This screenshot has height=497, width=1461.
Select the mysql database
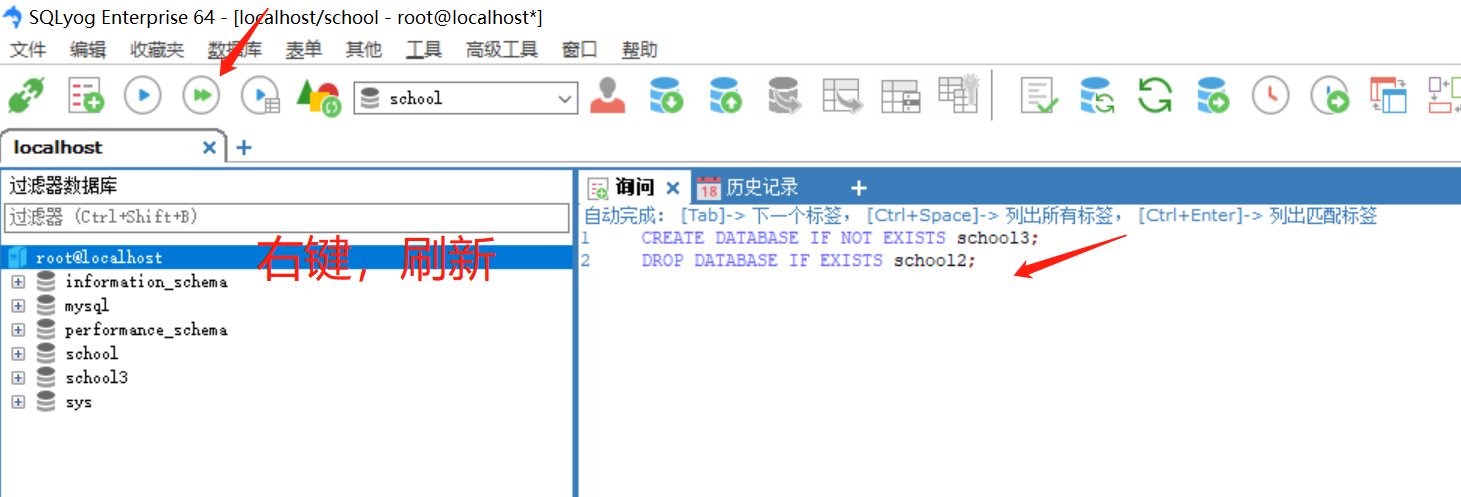[87, 306]
